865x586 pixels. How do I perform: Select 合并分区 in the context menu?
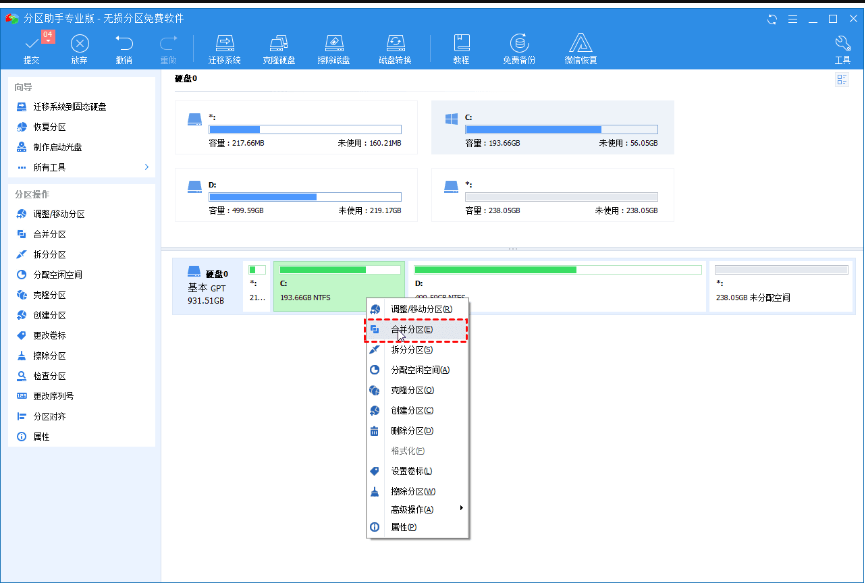[x=411, y=329]
